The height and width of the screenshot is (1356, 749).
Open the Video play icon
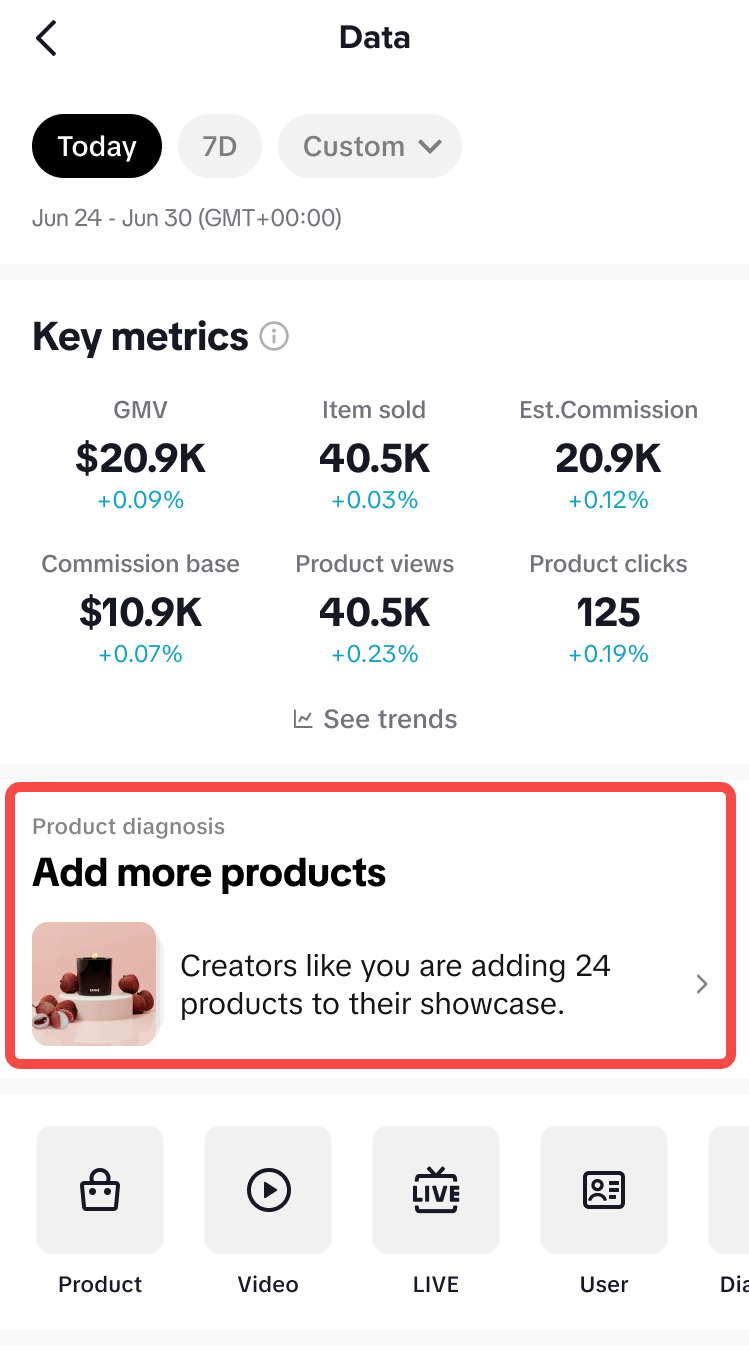tap(268, 1190)
